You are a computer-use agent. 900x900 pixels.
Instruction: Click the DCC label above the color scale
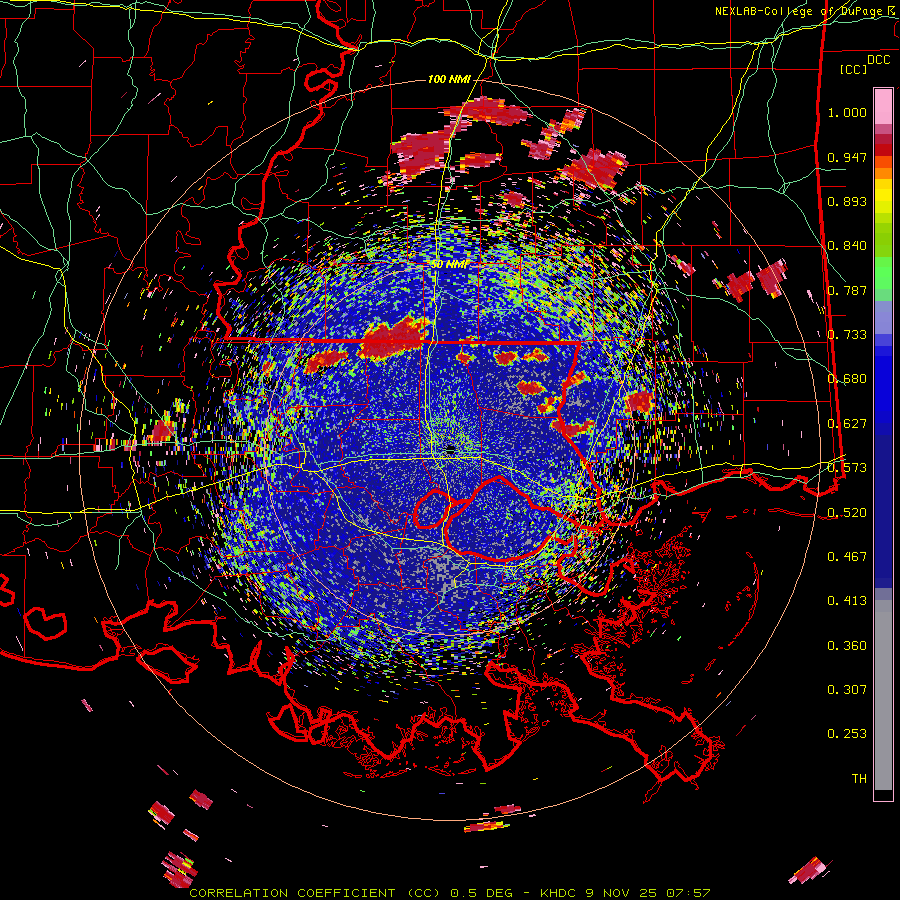click(x=878, y=60)
